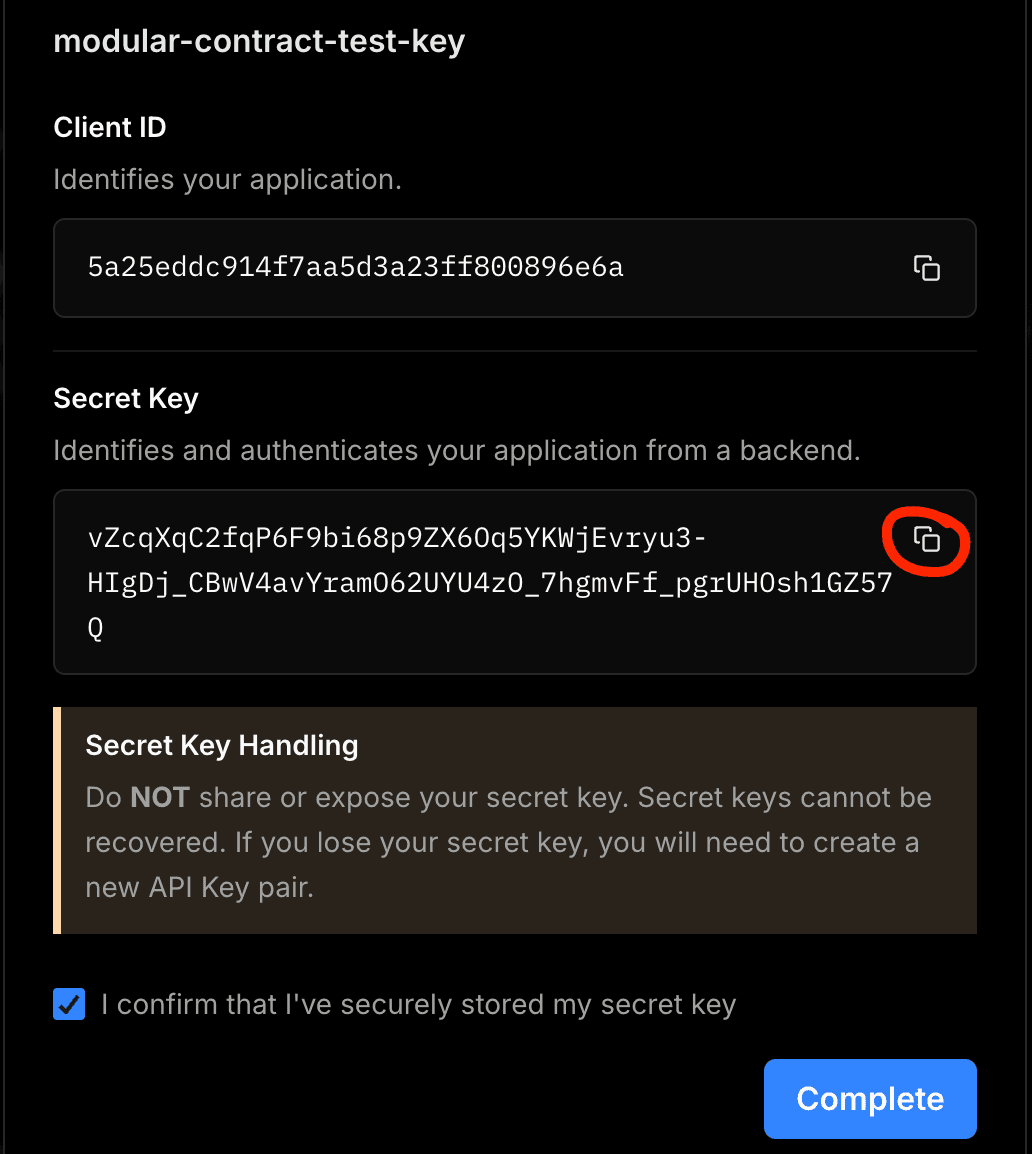The width and height of the screenshot is (1032, 1154).
Task: Click the "I confirm that I've securely stored" label
Action: click(x=418, y=1005)
